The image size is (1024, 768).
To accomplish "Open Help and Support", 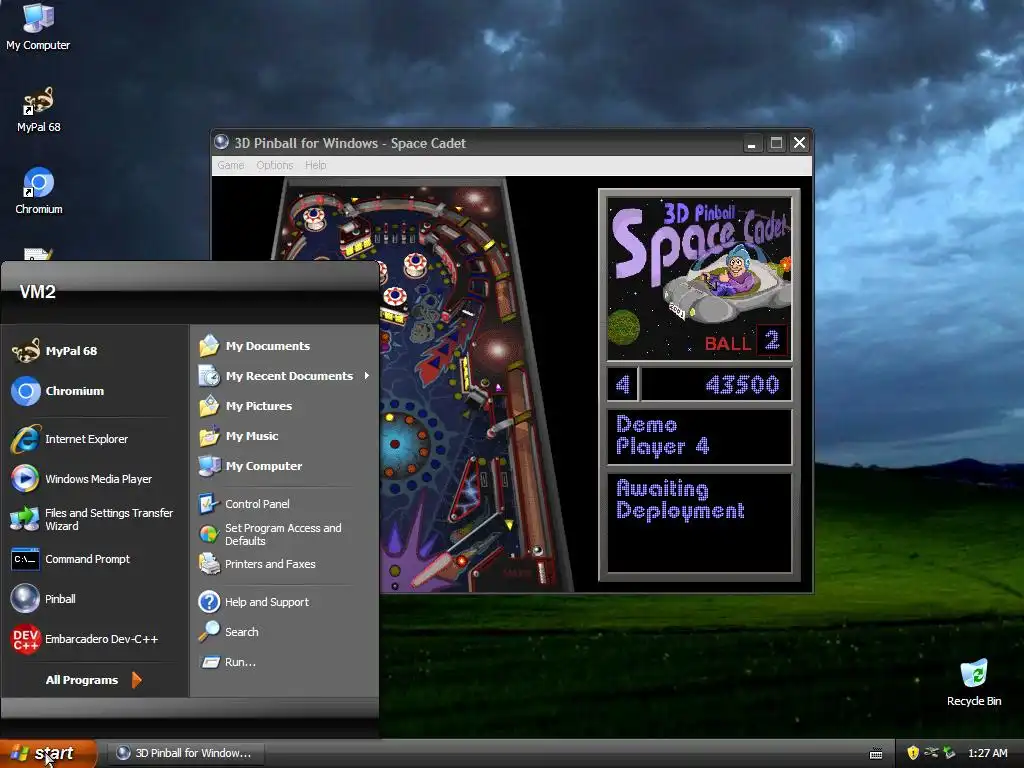I will click(x=283, y=601).
